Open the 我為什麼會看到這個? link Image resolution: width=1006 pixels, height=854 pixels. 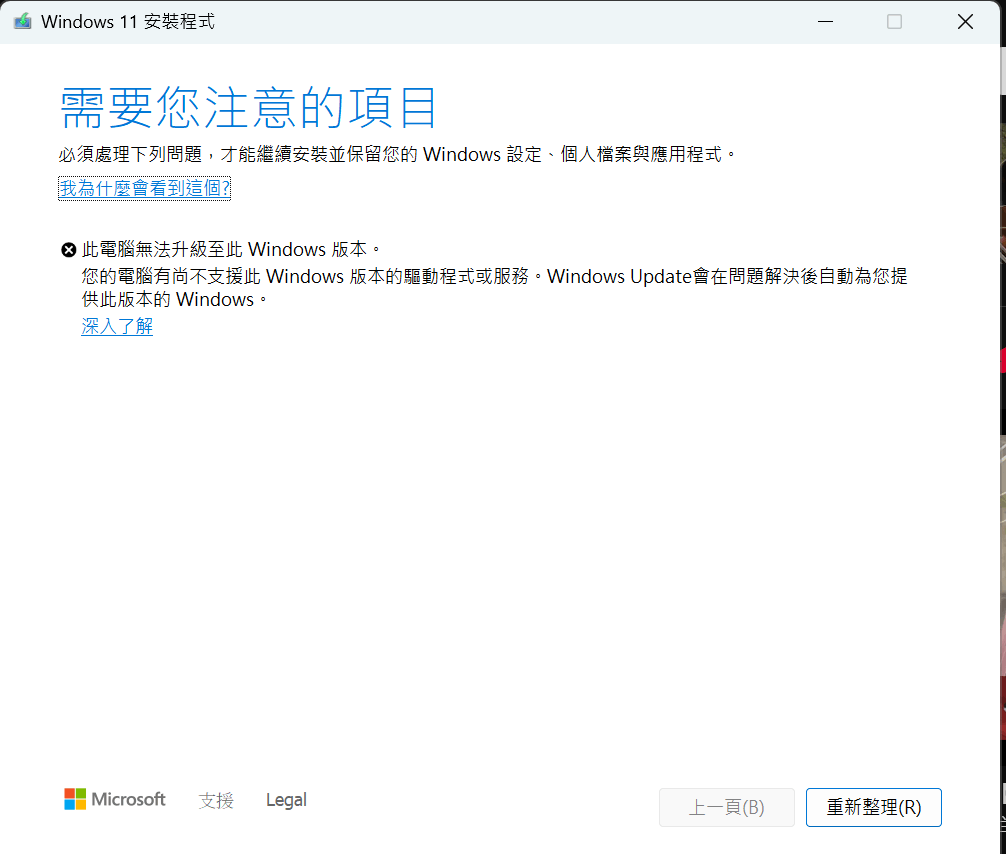[144, 187]
